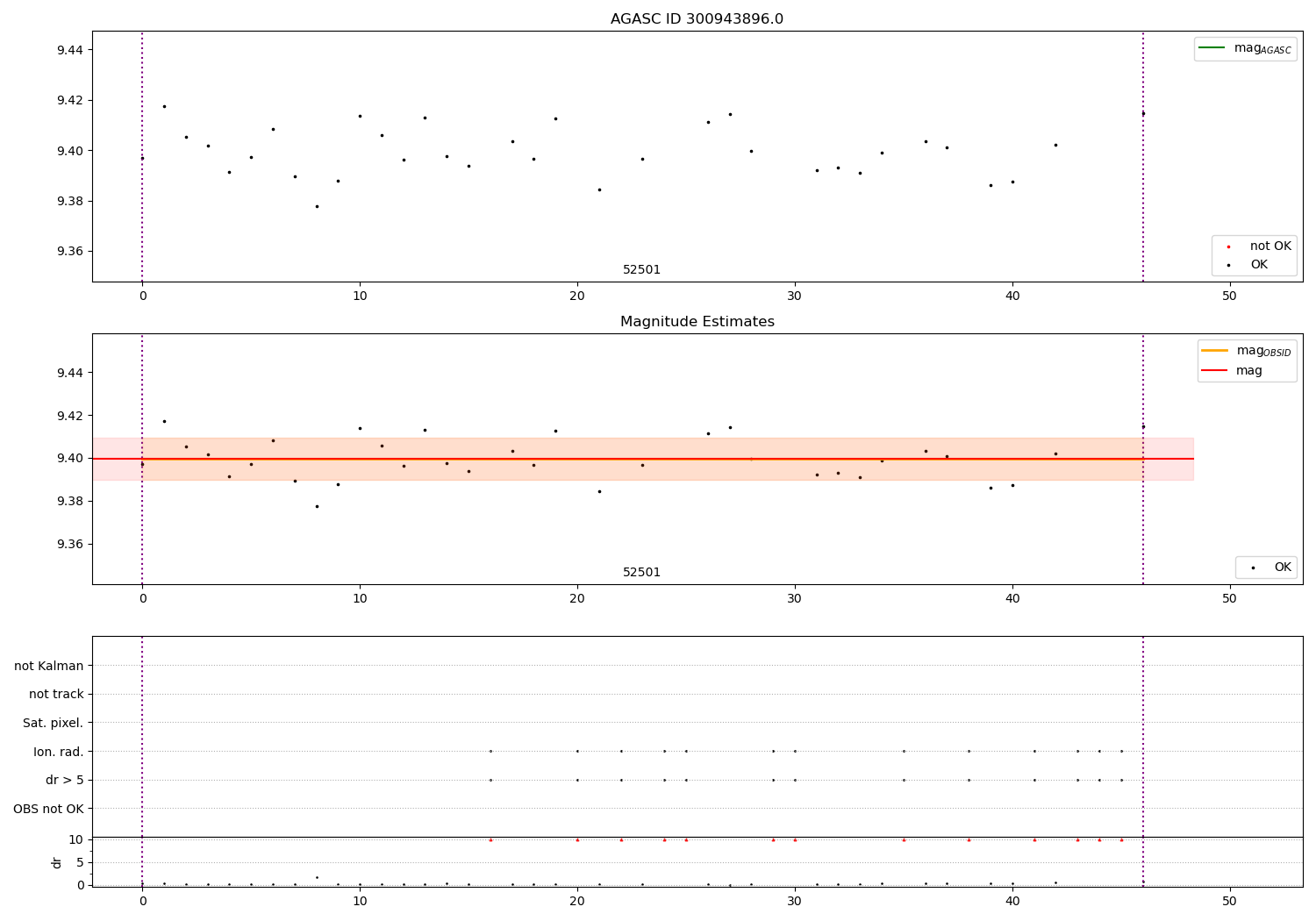The height and width of the screenshot is (921, 1316).
Task: Click the red triangle marker at x=35 in the dr plot
Action: coord(904,839)
